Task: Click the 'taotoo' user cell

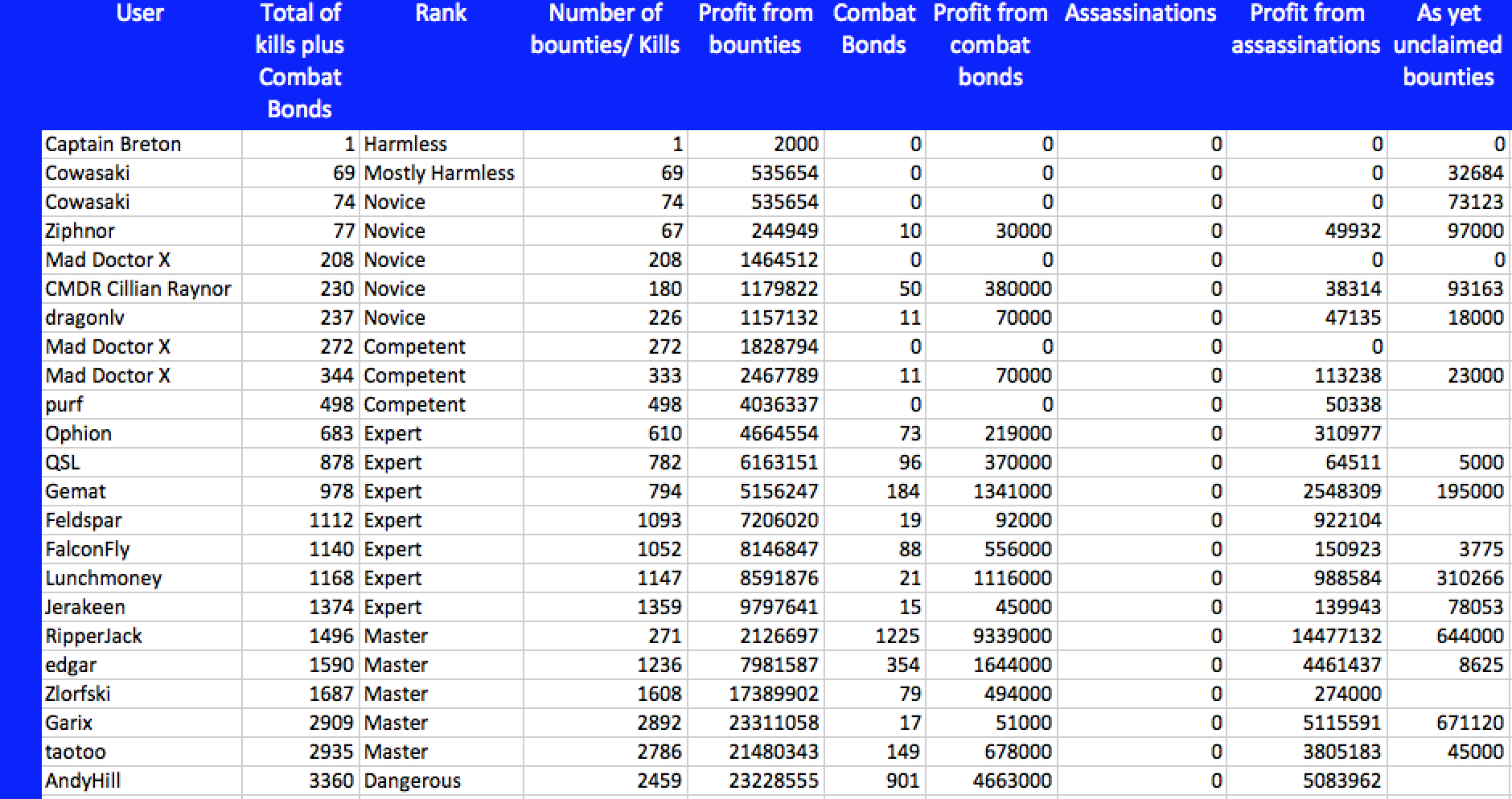Action: point(142,752)
